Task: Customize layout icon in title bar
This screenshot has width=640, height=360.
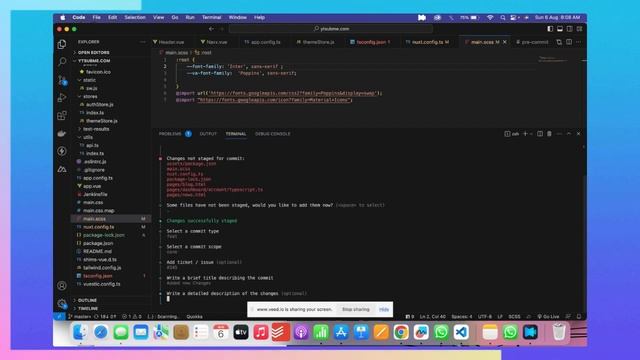Action: [579, 29]
